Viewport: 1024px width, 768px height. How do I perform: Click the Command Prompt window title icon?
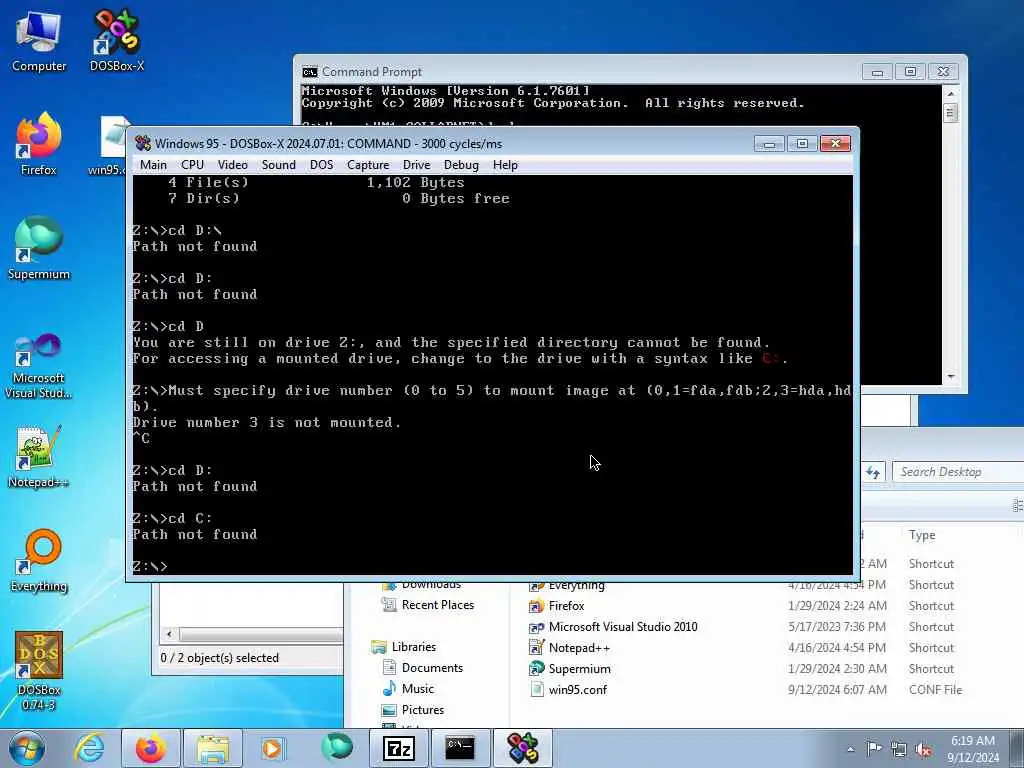(310, 72)
